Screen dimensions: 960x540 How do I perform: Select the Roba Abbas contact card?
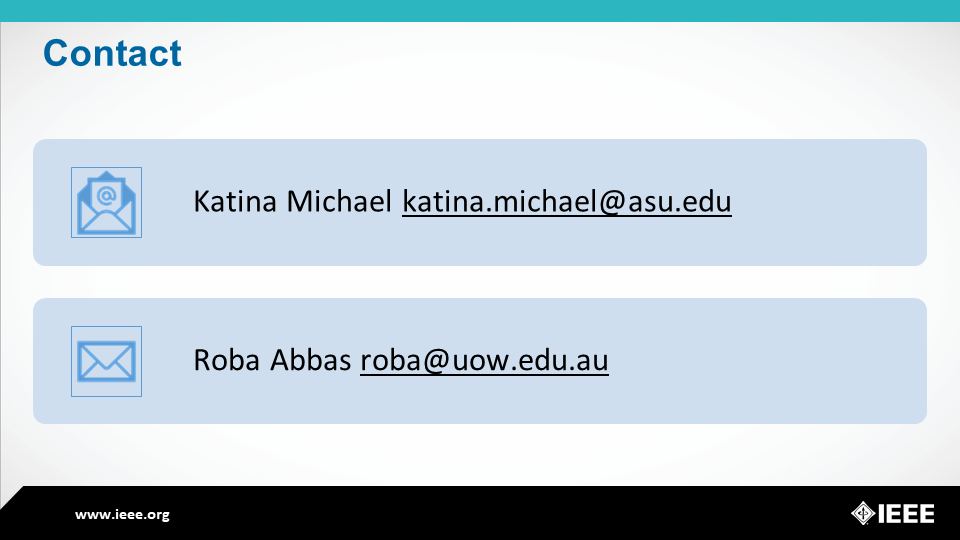pos(480,361)
